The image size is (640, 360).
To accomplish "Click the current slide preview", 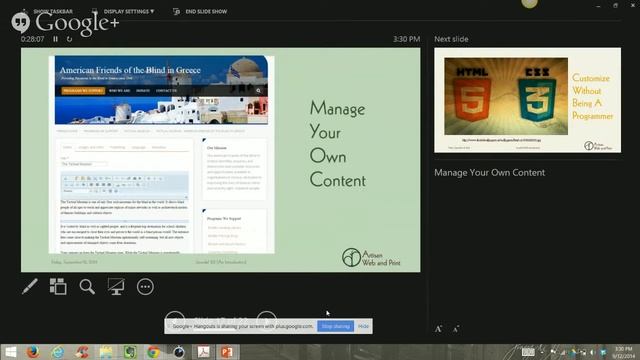I will [220, 160].
